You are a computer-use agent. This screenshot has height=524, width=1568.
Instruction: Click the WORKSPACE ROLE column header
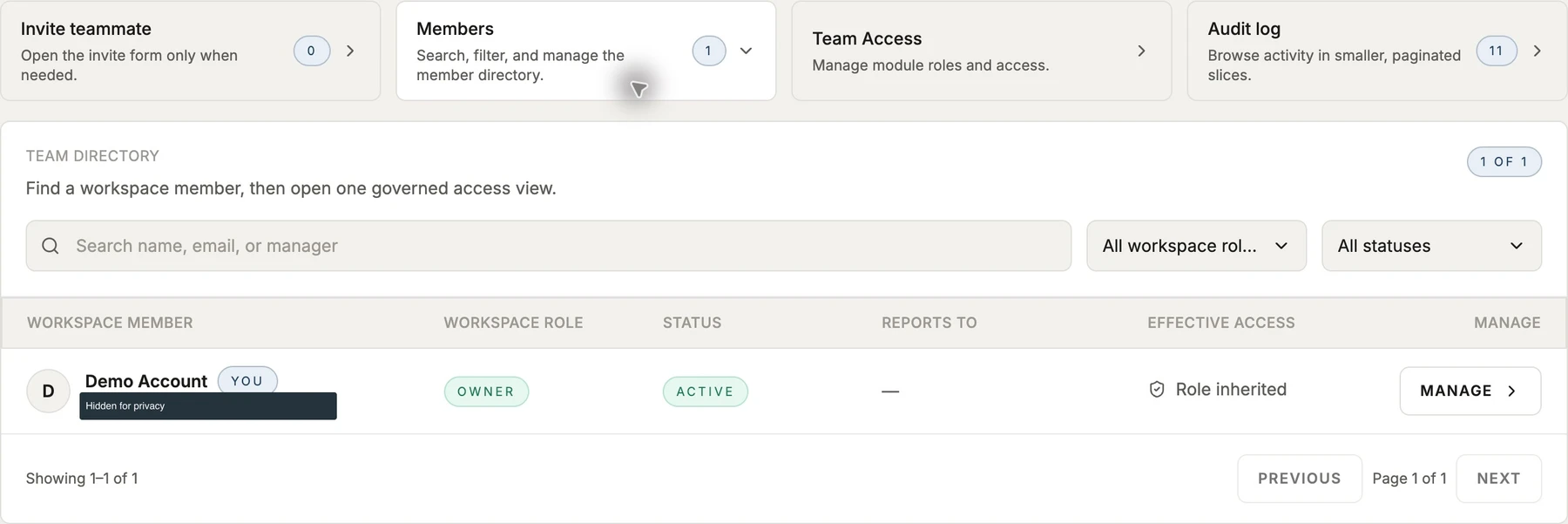tap(513, 323)
